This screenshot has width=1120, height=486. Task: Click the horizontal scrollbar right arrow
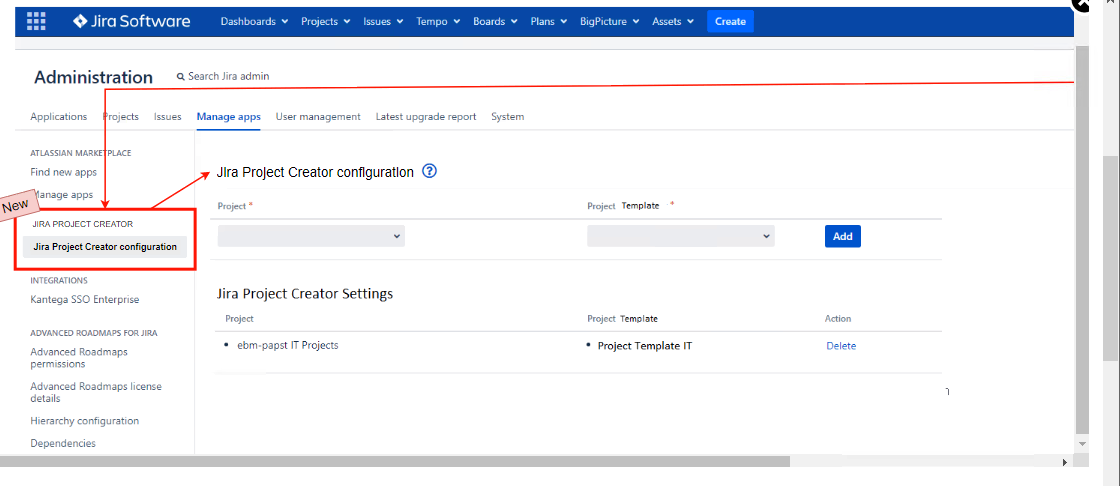click(1065, 462)
